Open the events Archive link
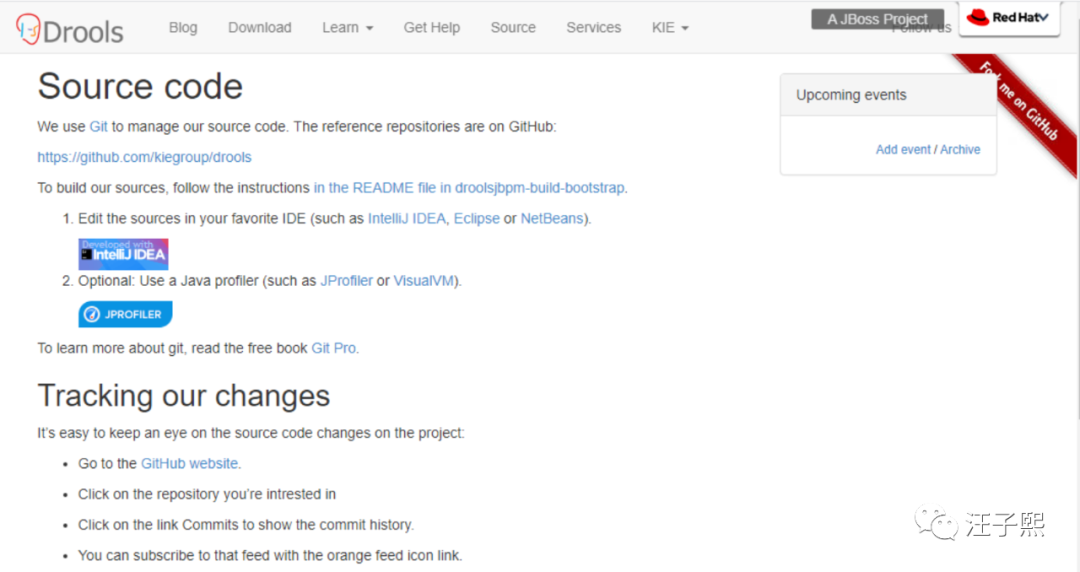The height and width of the screenshot is (572, 1080). click(960, 150)
